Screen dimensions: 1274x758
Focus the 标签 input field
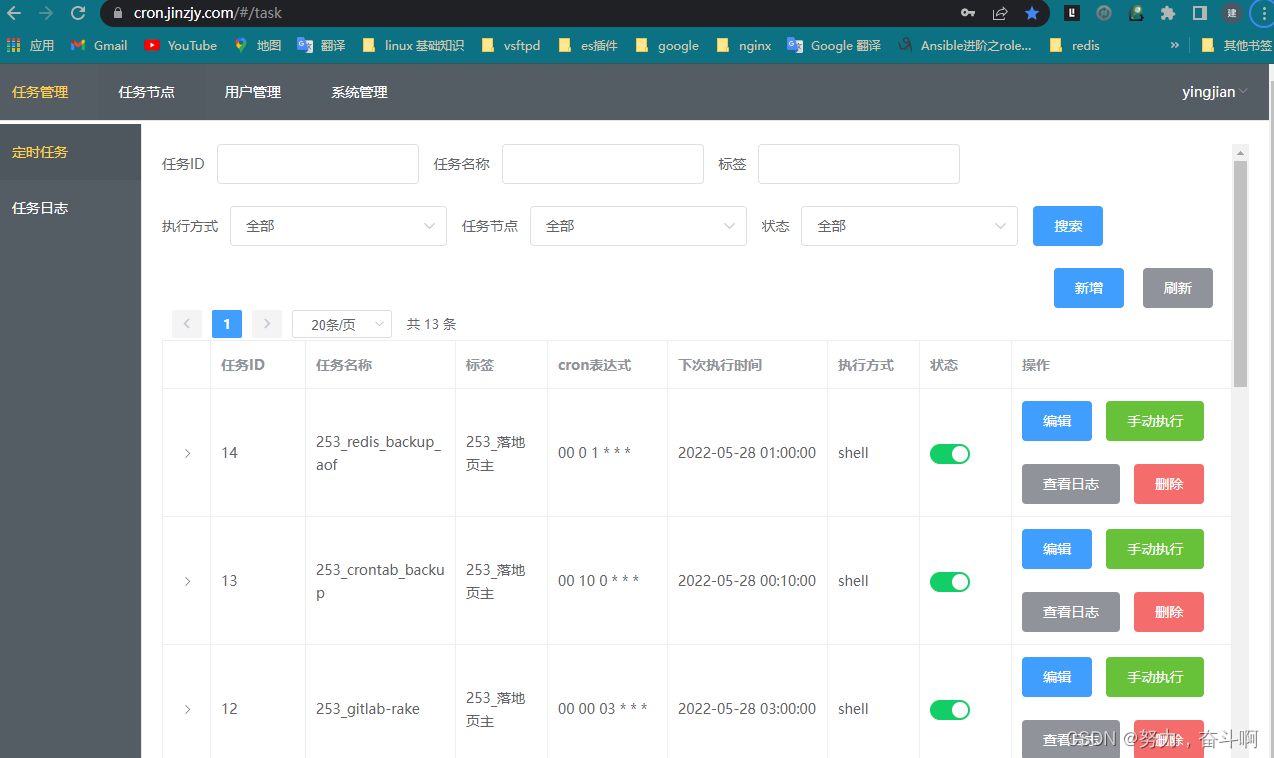point(859,164)
